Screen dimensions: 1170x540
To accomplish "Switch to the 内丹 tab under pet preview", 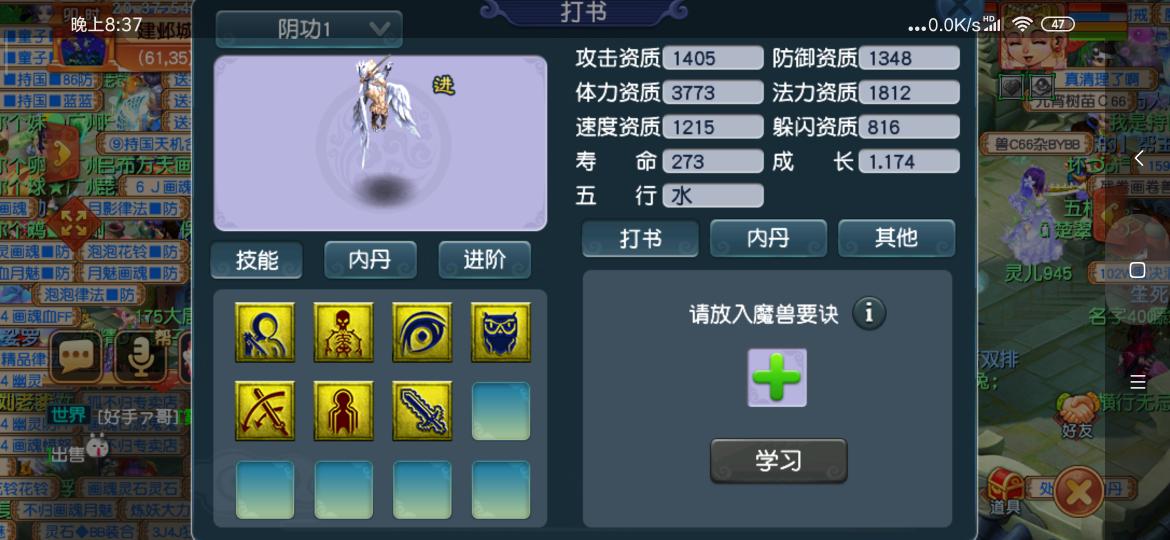I will [x=370, y=260].
